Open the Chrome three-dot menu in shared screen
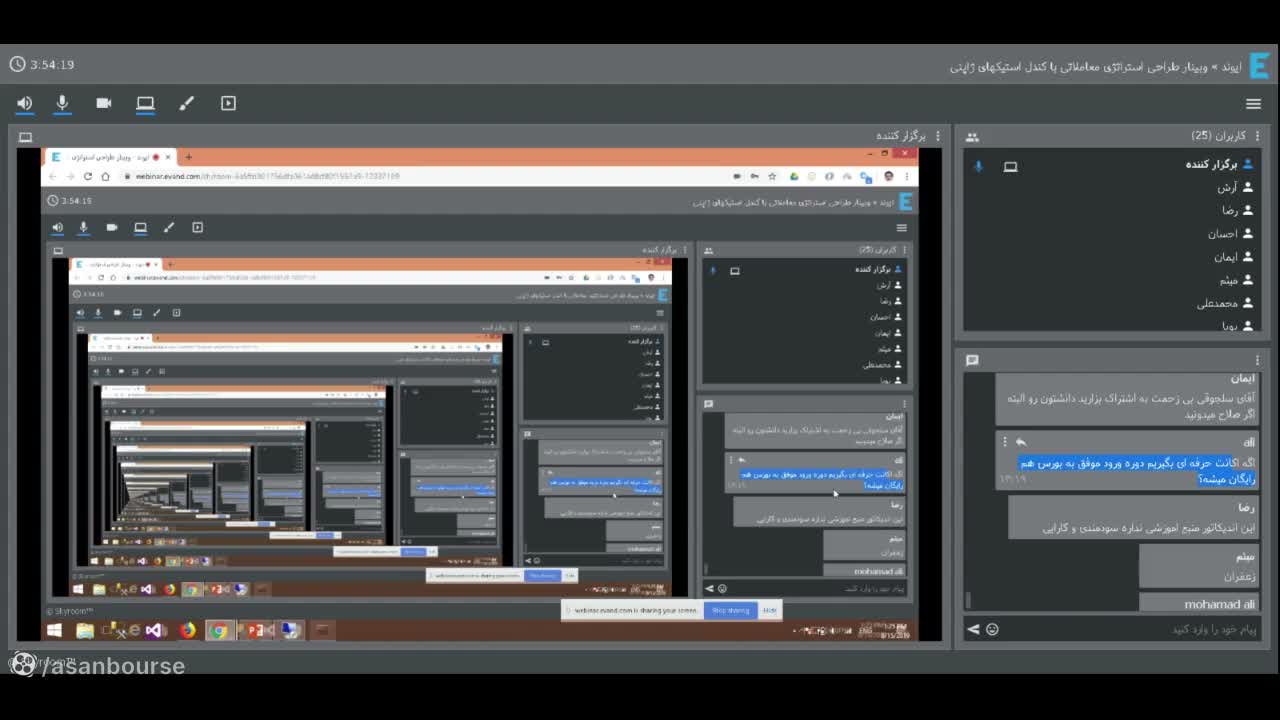Screen dimensions: 1280x720 [906, 176]
